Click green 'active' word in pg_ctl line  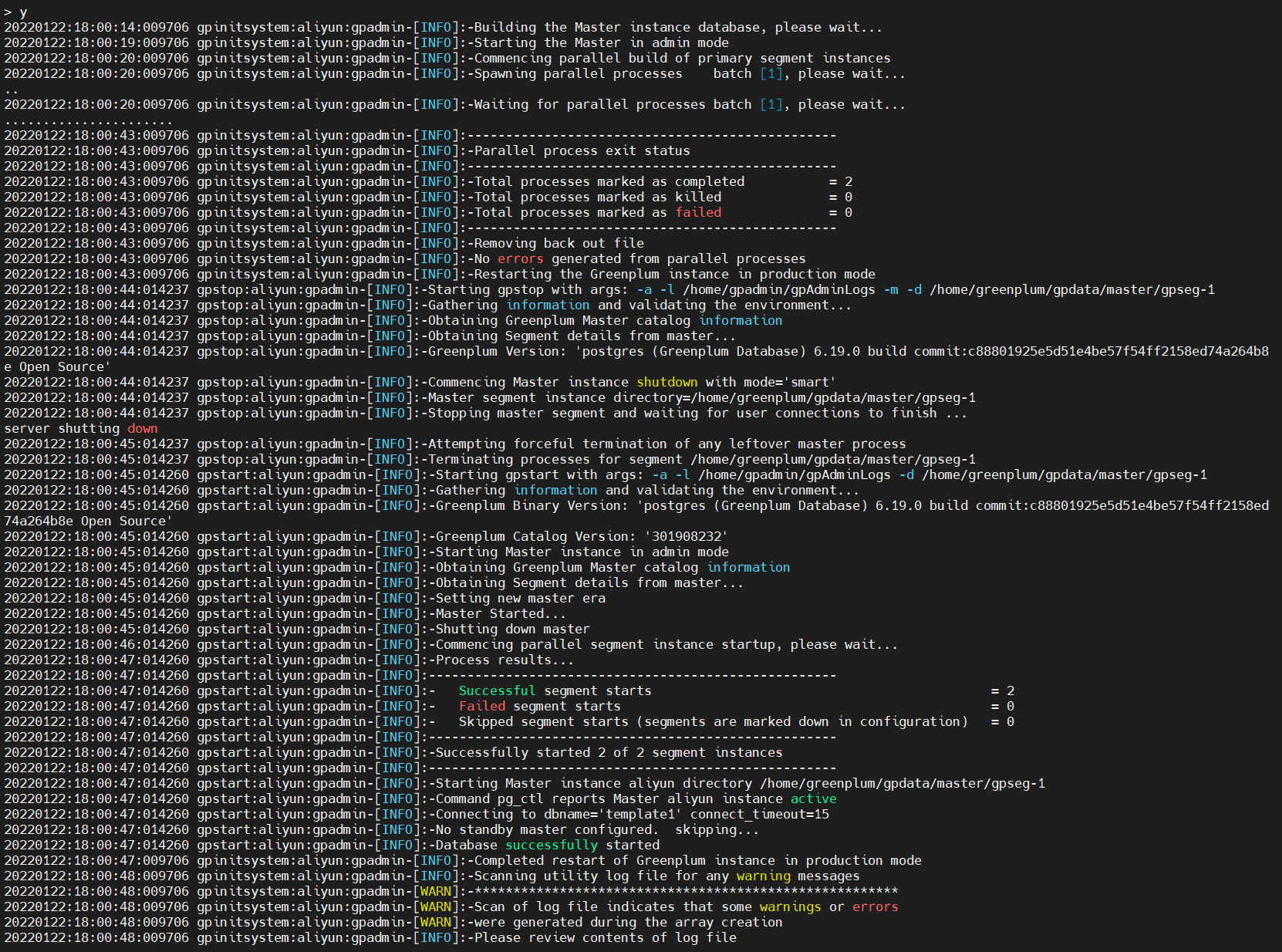(813, 799)
